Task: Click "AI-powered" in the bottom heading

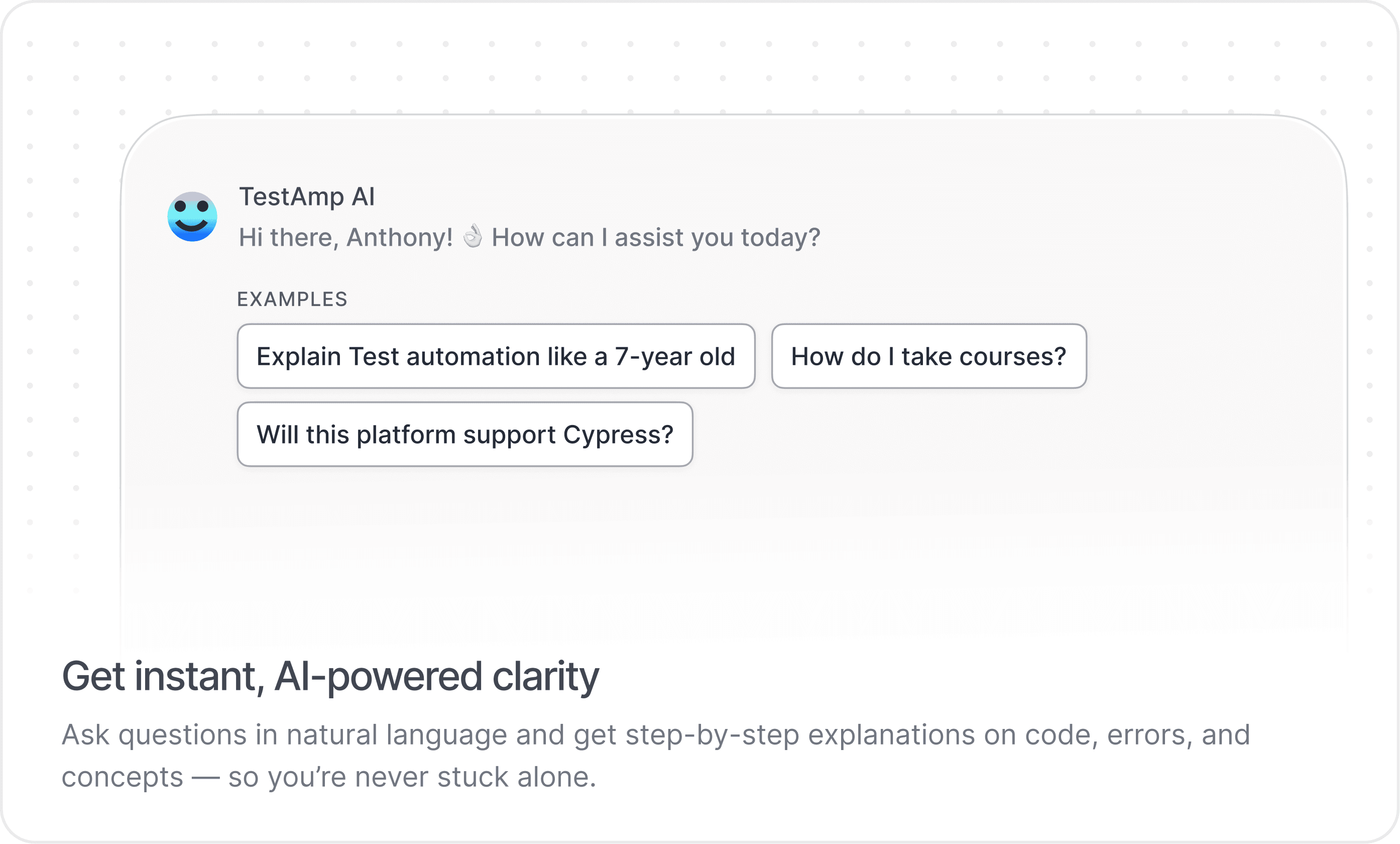Action: click(379, 676)
